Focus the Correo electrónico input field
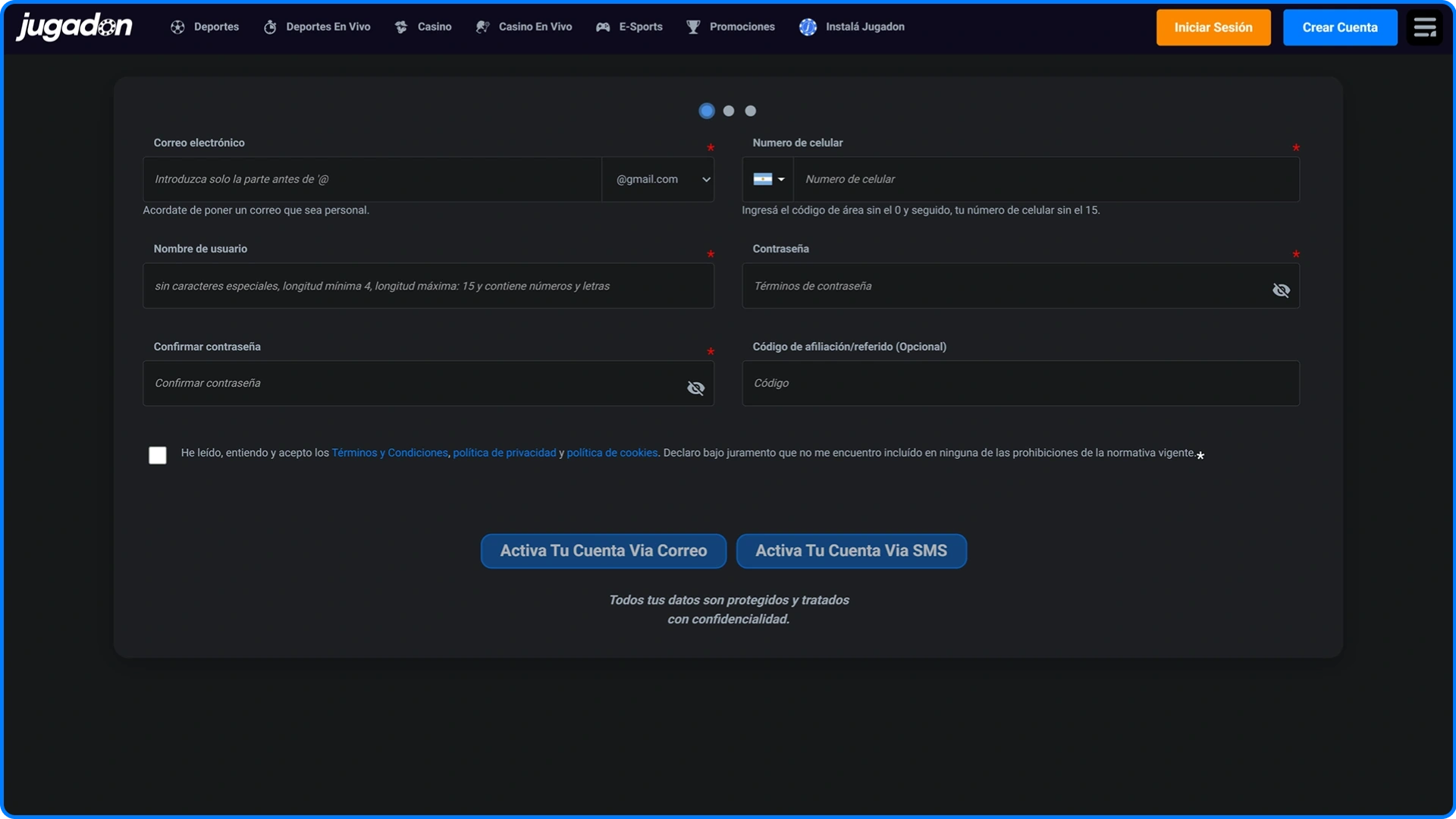Image resolution: width=1456 pixels, height=819 pixels. point(372,179)
